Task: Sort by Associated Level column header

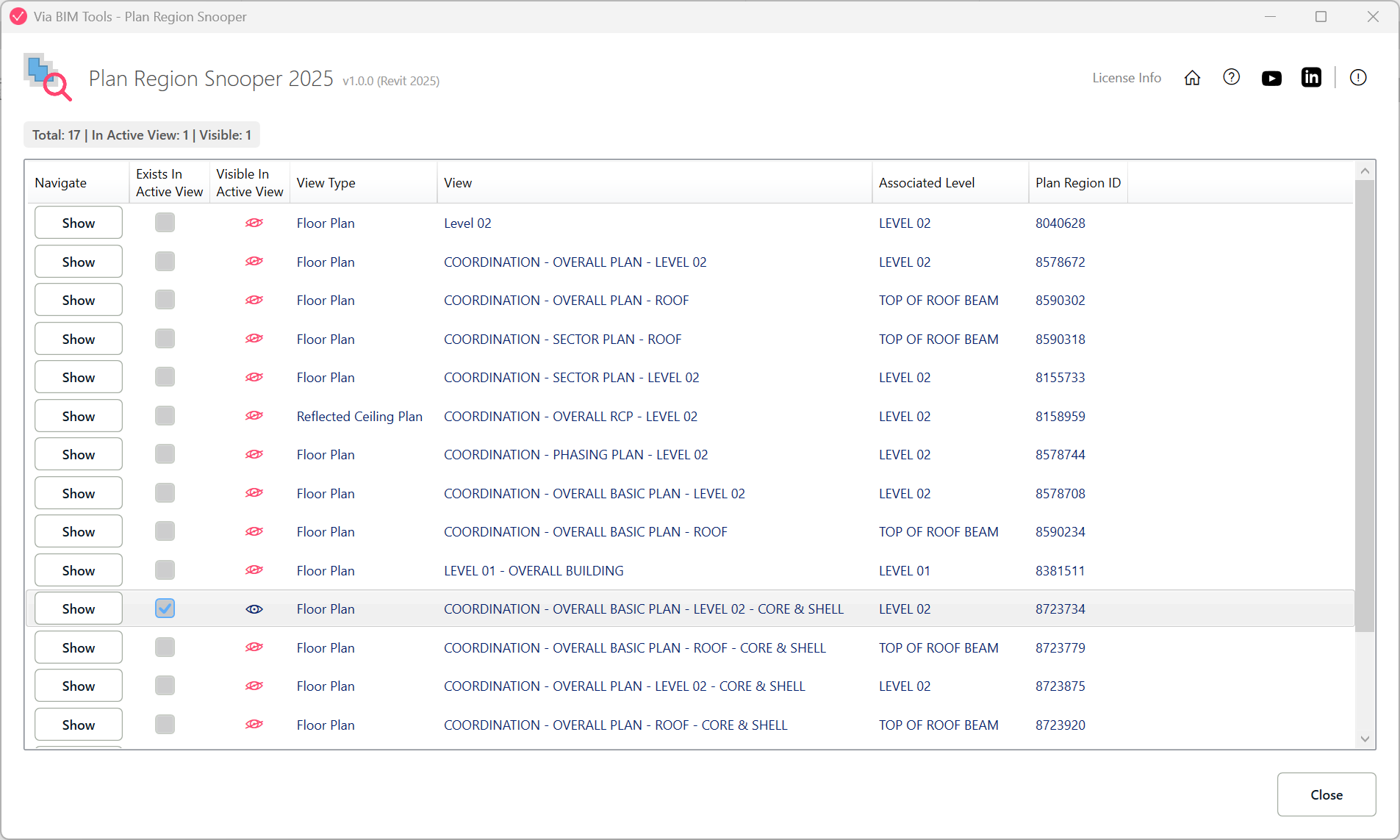Action: click(950, 182)
